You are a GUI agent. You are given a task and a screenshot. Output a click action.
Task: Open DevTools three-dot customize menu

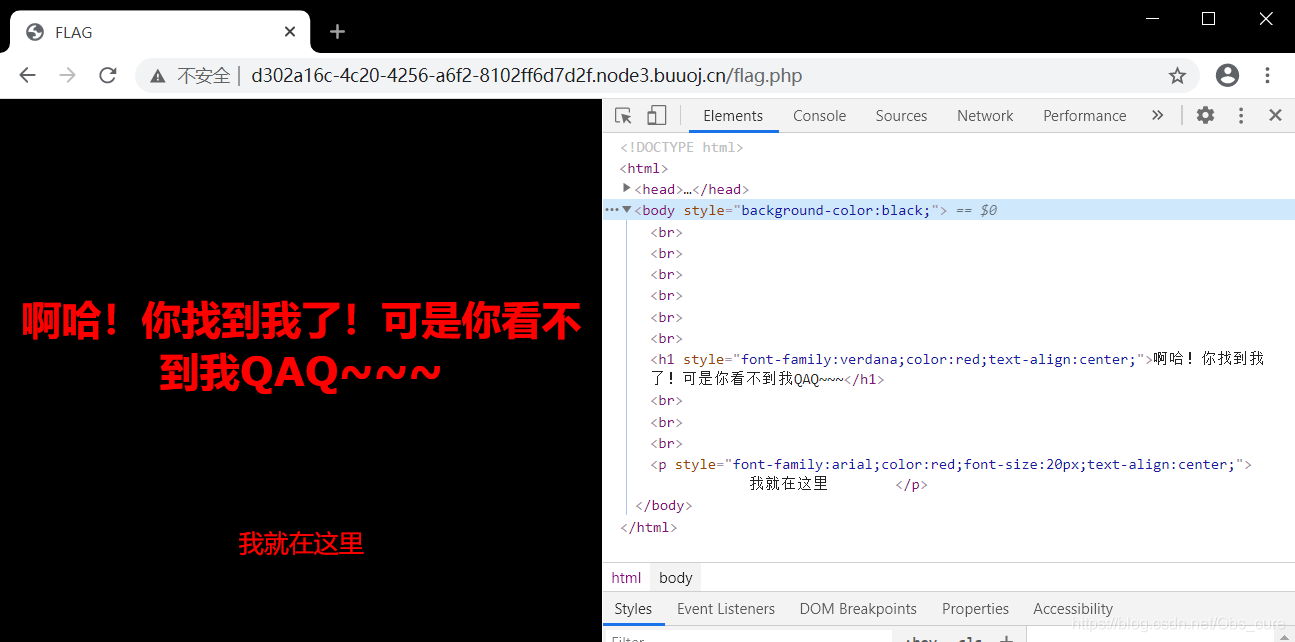point(1241,116)
